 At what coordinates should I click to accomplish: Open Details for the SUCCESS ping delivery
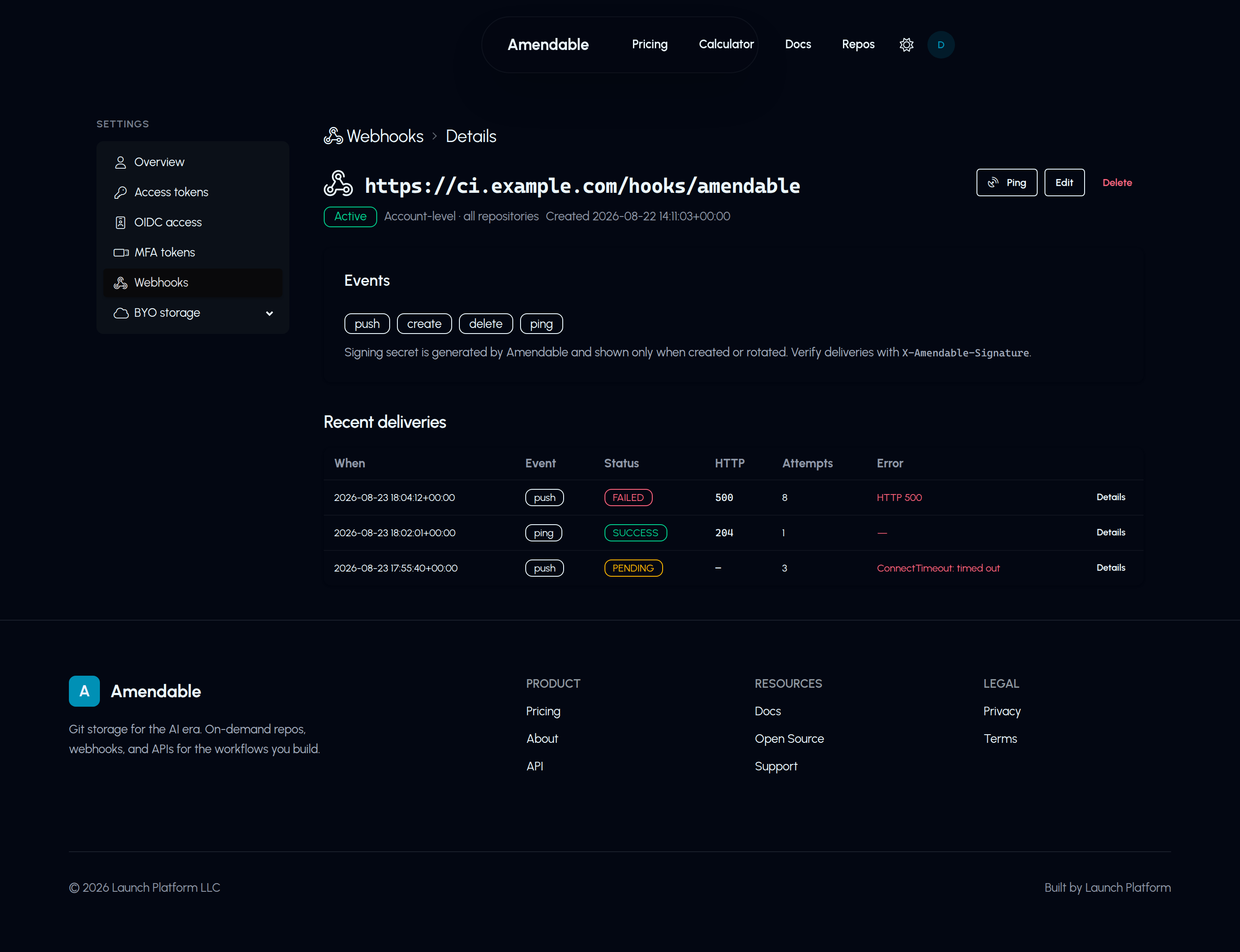pos(1110,532)
